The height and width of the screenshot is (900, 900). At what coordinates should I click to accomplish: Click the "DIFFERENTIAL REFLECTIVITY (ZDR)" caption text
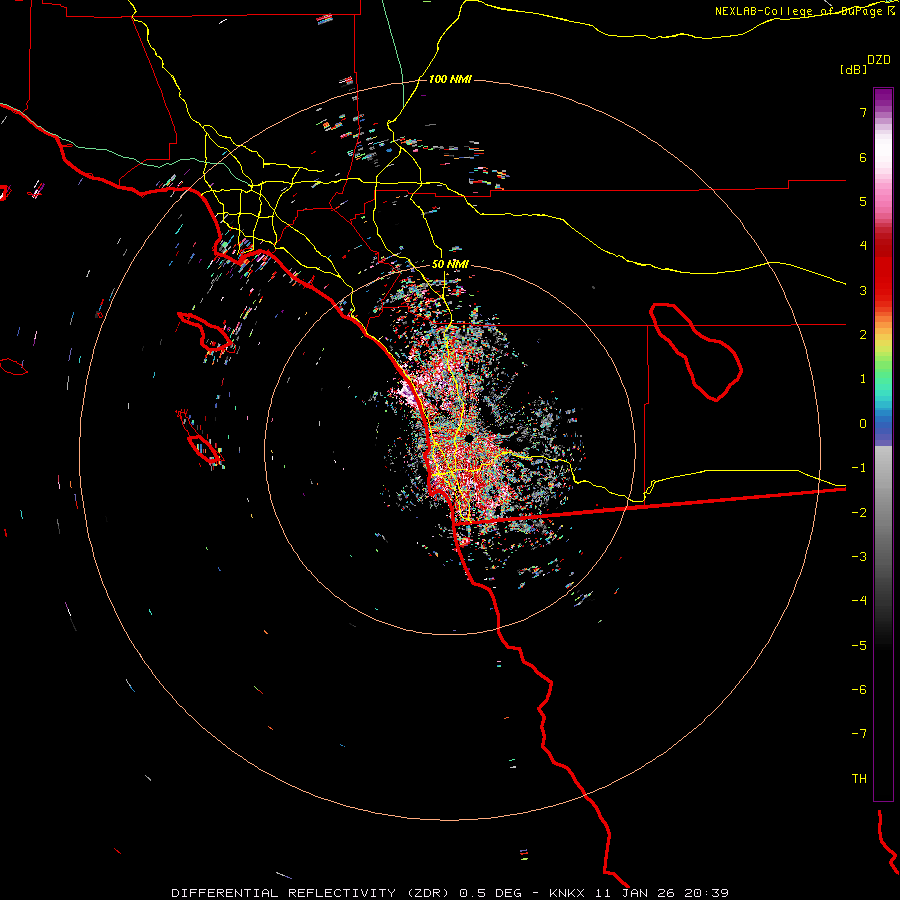coord(312,893)
